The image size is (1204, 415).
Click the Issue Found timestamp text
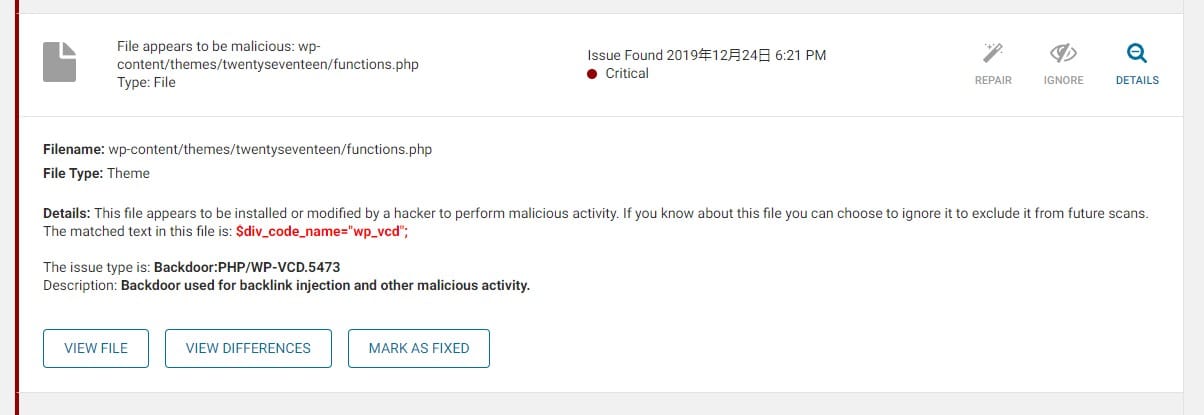(707, 55)
